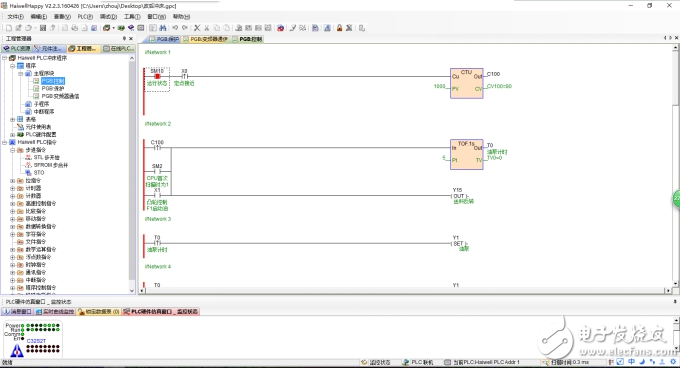685x368 pixels.
Task: Toggle the SM10 contact in Network 1
Action: click(157, 76)
